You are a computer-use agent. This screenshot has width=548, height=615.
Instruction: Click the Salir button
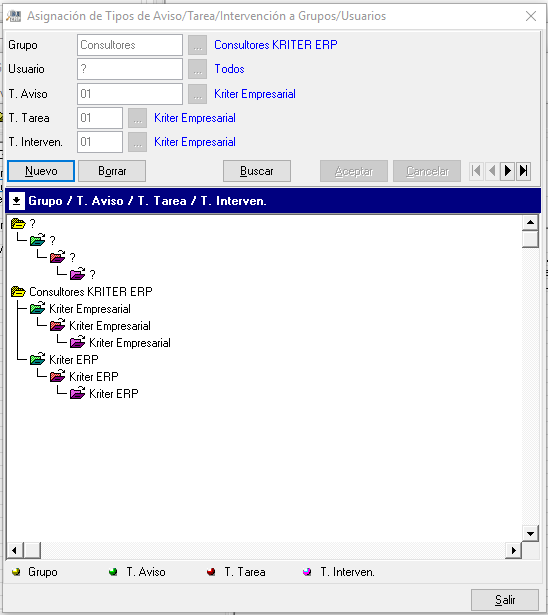tap(505, 600)
